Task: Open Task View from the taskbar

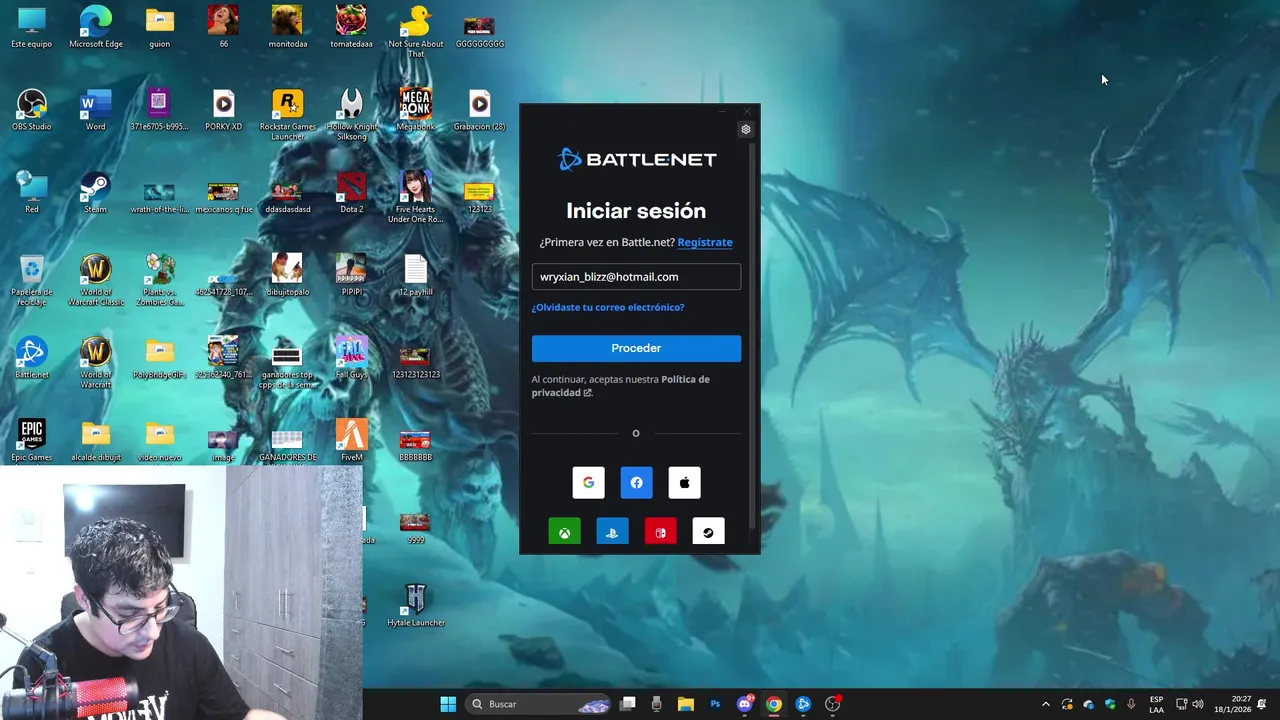Action: (x=627, y=704)
